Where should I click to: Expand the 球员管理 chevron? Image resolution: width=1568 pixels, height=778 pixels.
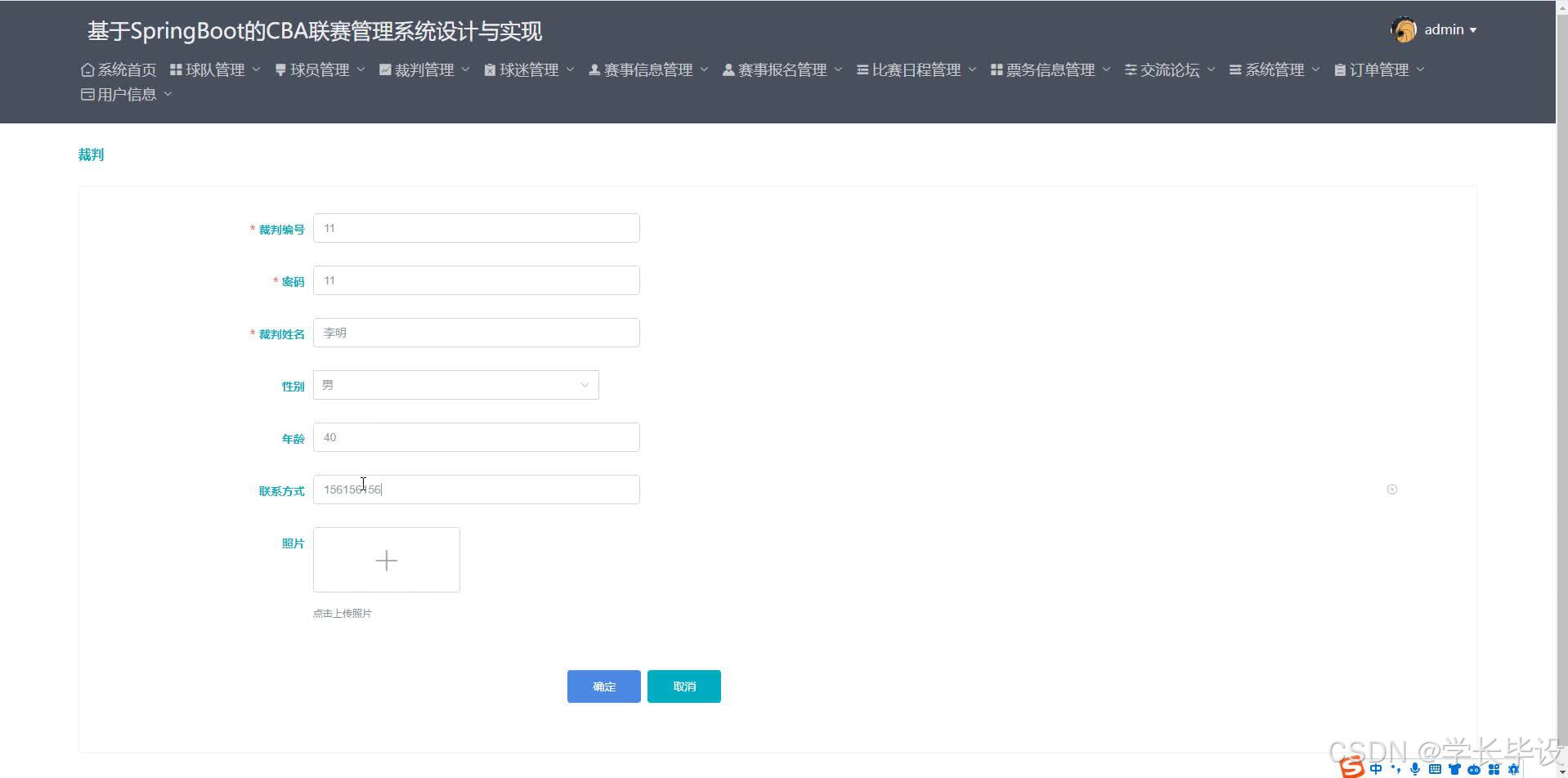pos(361,70)
